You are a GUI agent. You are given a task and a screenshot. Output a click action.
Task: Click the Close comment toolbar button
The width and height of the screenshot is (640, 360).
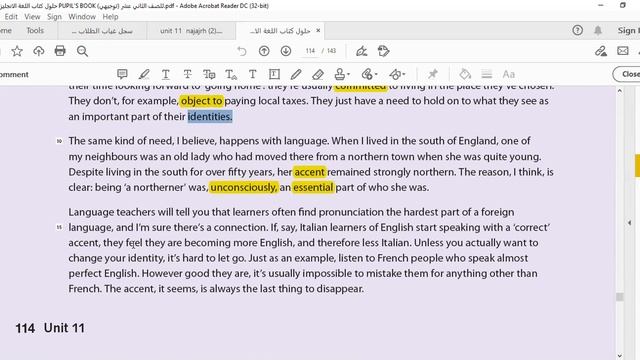click(x=627, y=74)
